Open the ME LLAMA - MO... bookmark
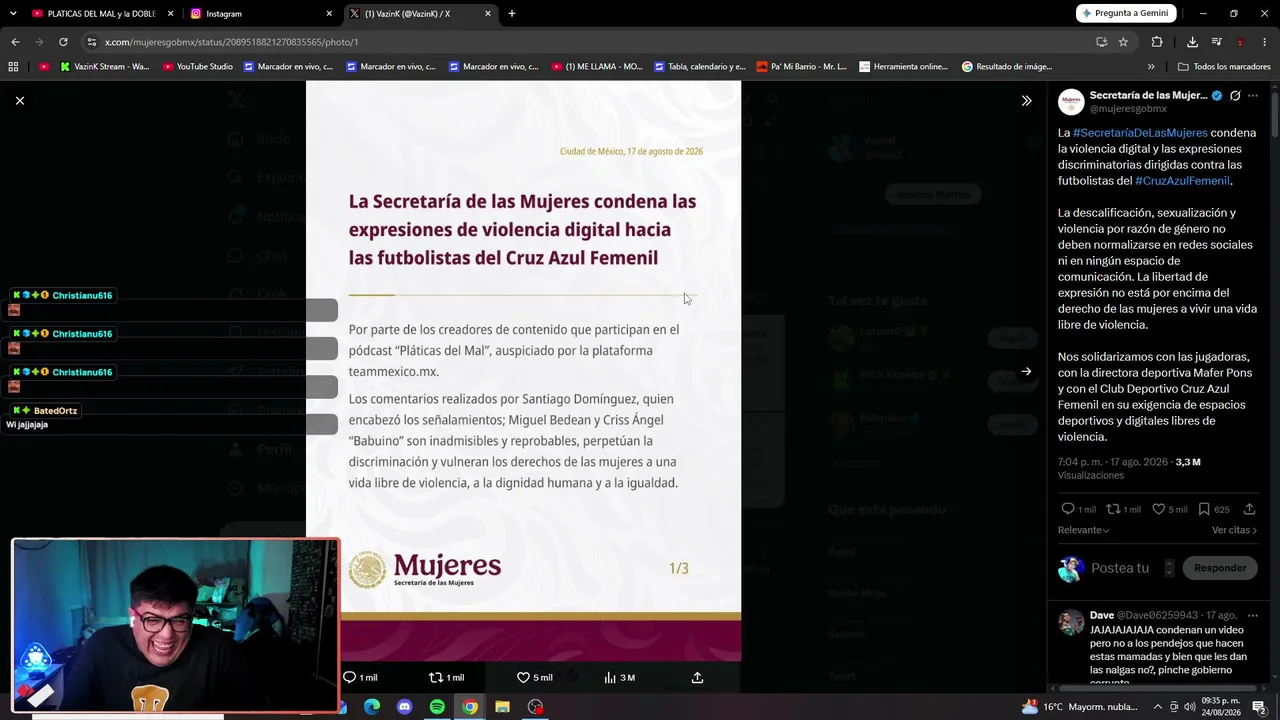The width and height of the screenshot is (1280, 720). tap(597, 67)
